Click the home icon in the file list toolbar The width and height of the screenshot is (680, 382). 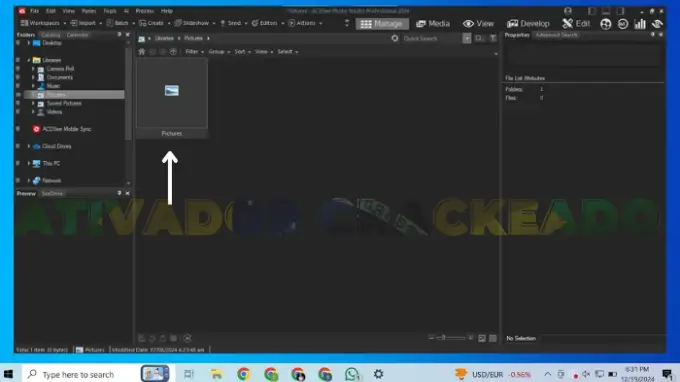click(141, 52)
